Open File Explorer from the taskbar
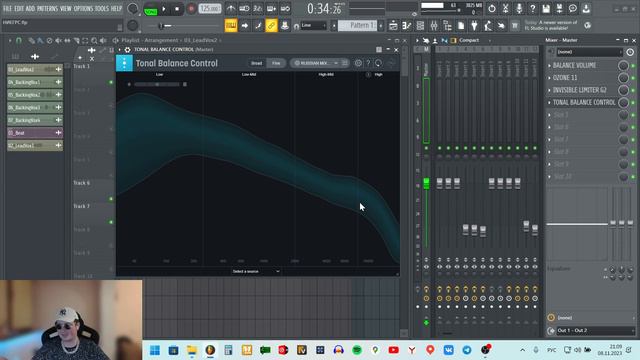The width and height of the screenshot is (640, 360). [x=191, y=350]
